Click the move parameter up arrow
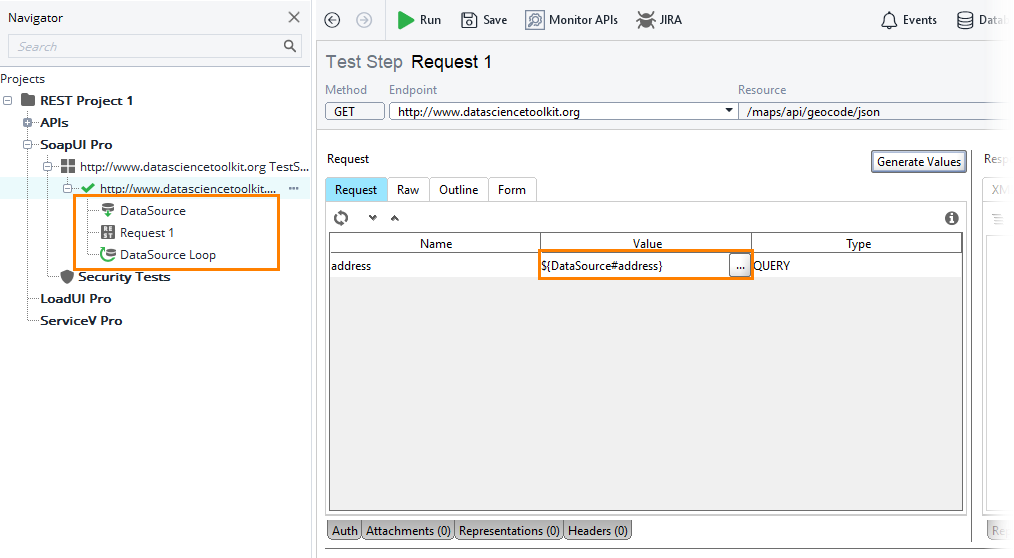Viewport: 1014px width, 558px height. coord(394,218)
